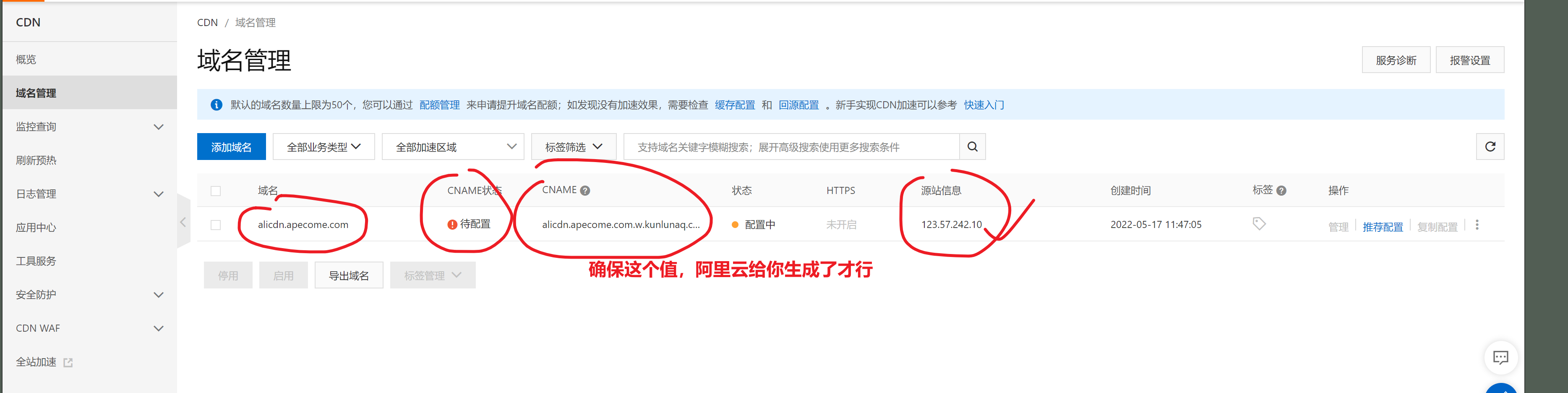1568x393 pixels.
Task: Open the 全部加速区域 dropdown
Action: tap(453, 147)
